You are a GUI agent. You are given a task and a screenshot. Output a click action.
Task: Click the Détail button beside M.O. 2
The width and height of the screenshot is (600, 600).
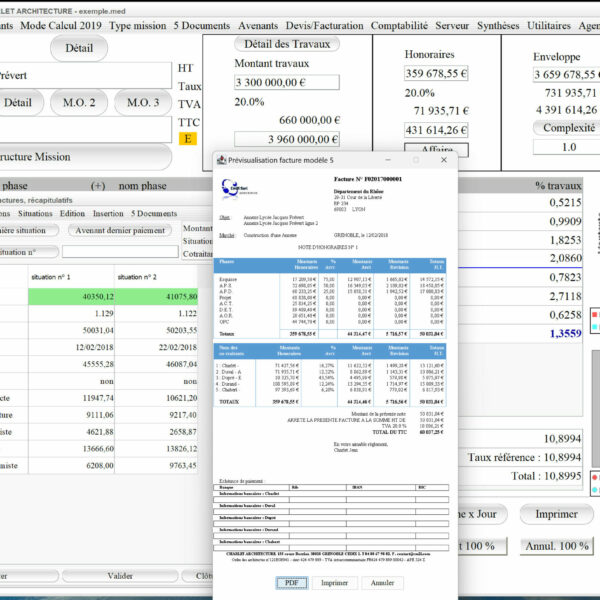[x=19, y=103]
